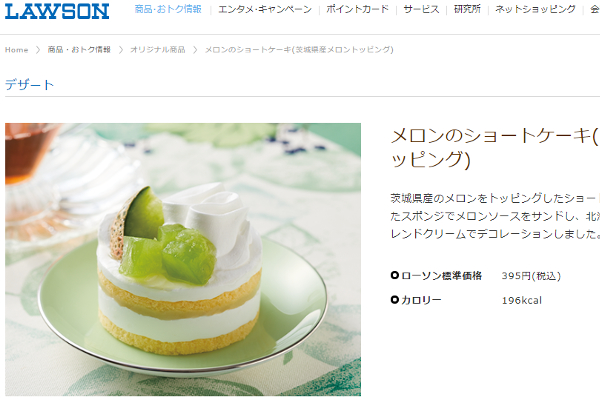Go to オリジナル商品 breadcrumb link
Image resolution: width=600 pixels, height=400 pixels.
coord(158,50)
